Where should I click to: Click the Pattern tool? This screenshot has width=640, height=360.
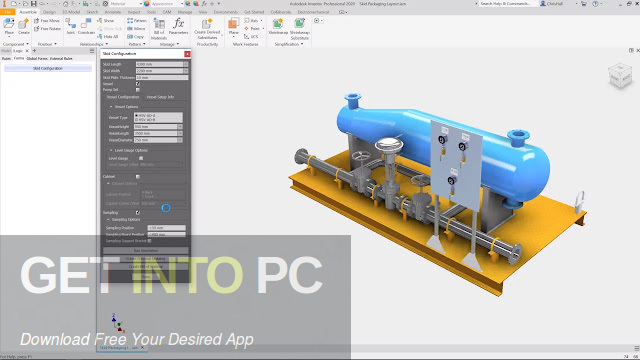pyautogui.click(x=137, y=20)
